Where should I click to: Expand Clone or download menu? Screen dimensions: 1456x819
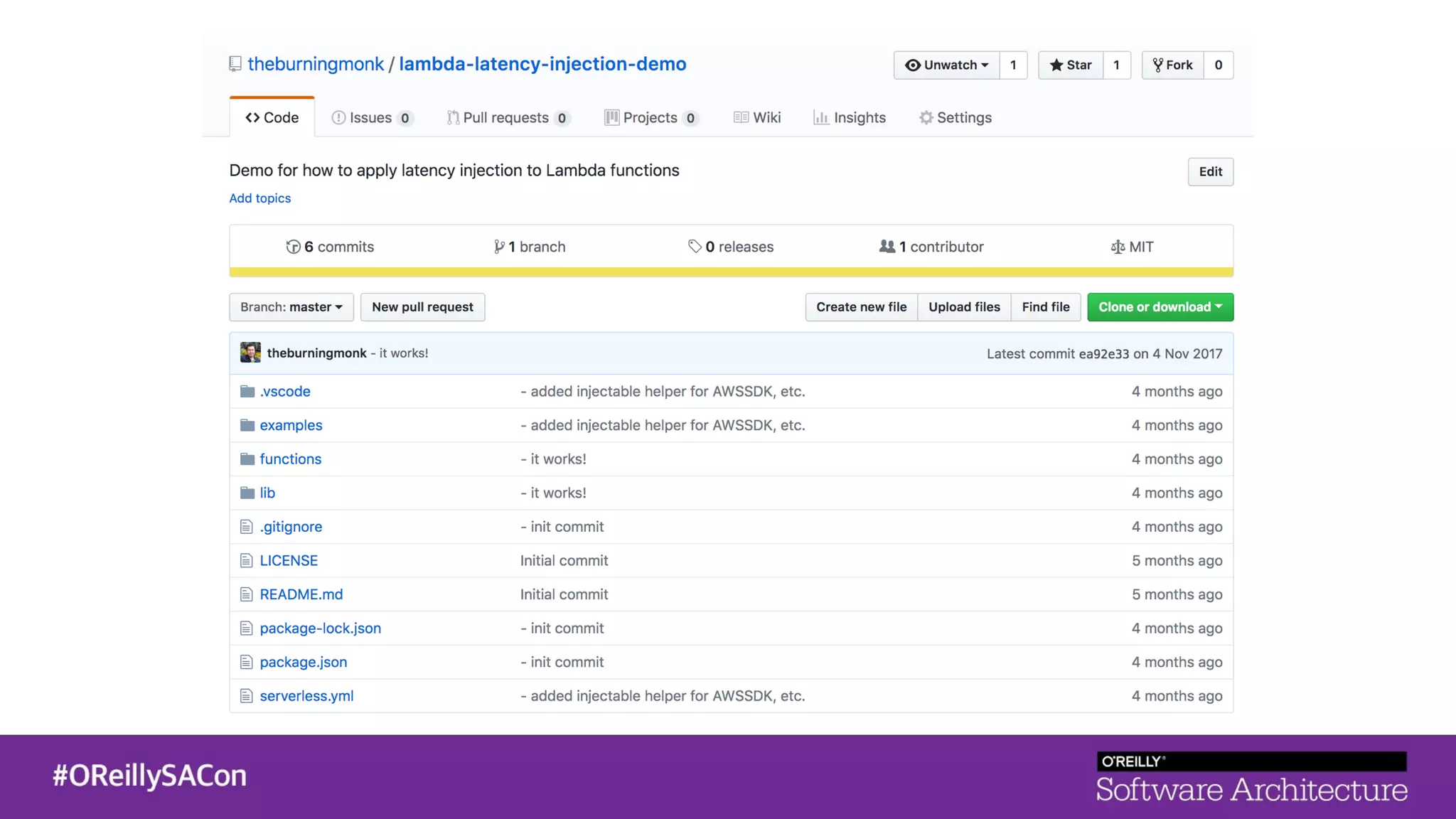tap(1160, 307)
